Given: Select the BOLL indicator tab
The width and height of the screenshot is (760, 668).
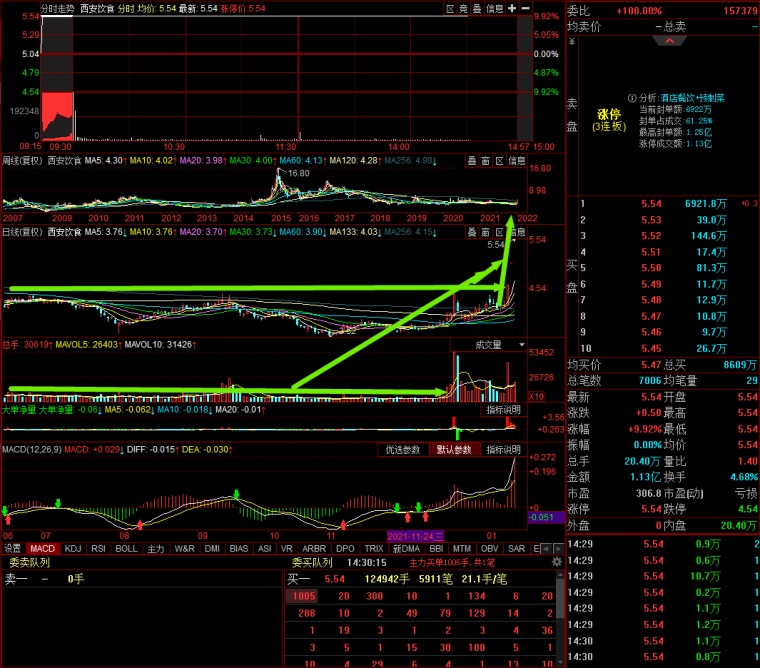Looking at the screenshot, I should 127,548.
